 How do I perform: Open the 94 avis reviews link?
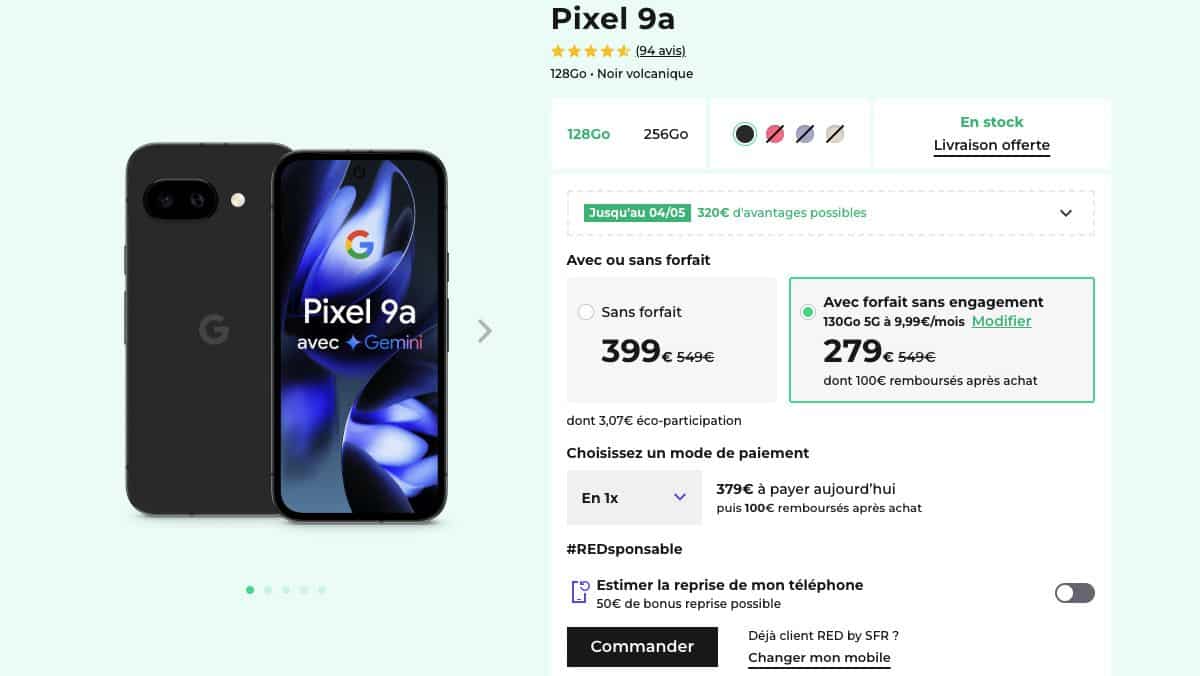[660, 51]
